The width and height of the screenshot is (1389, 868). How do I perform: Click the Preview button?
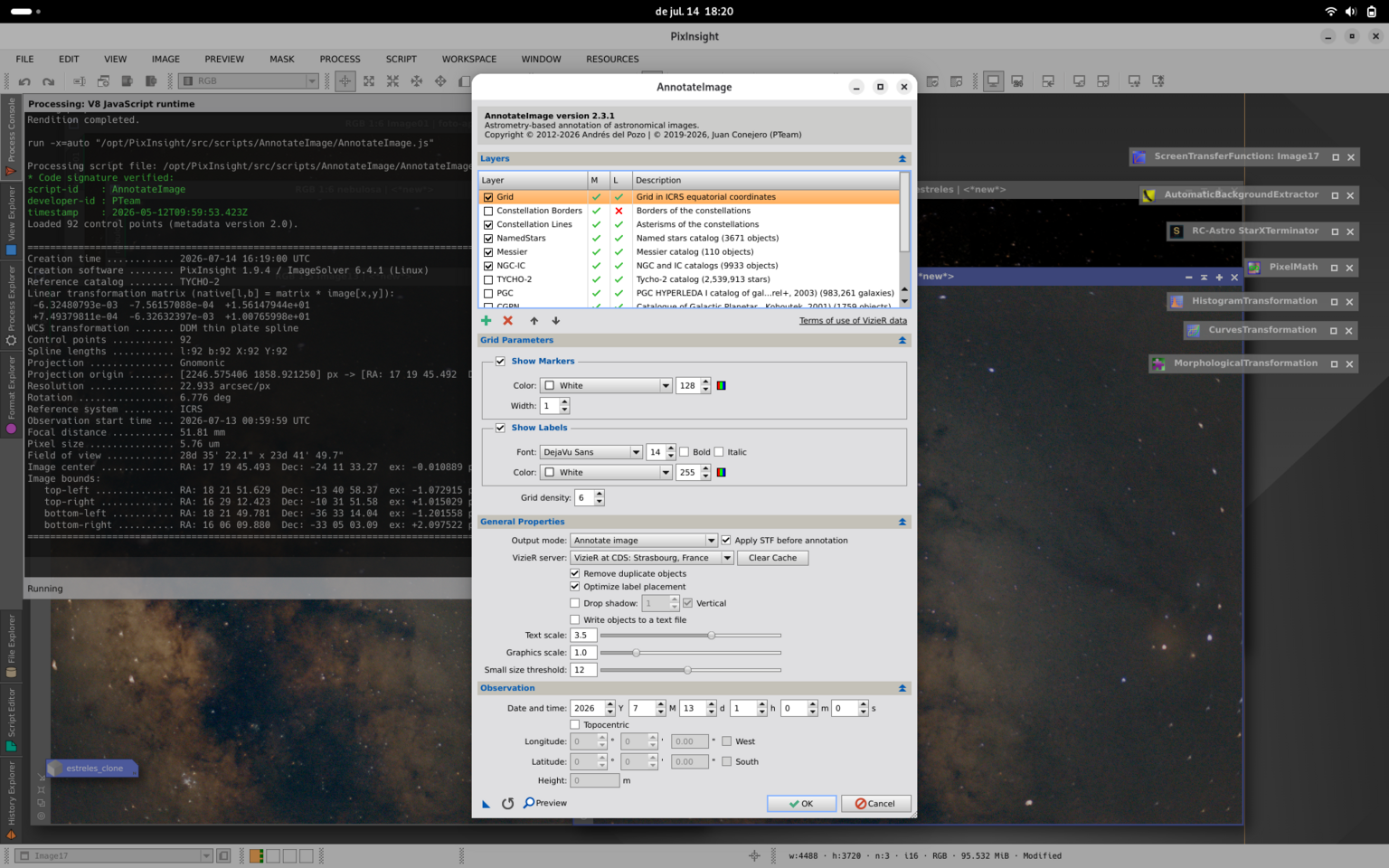[545, 803]
